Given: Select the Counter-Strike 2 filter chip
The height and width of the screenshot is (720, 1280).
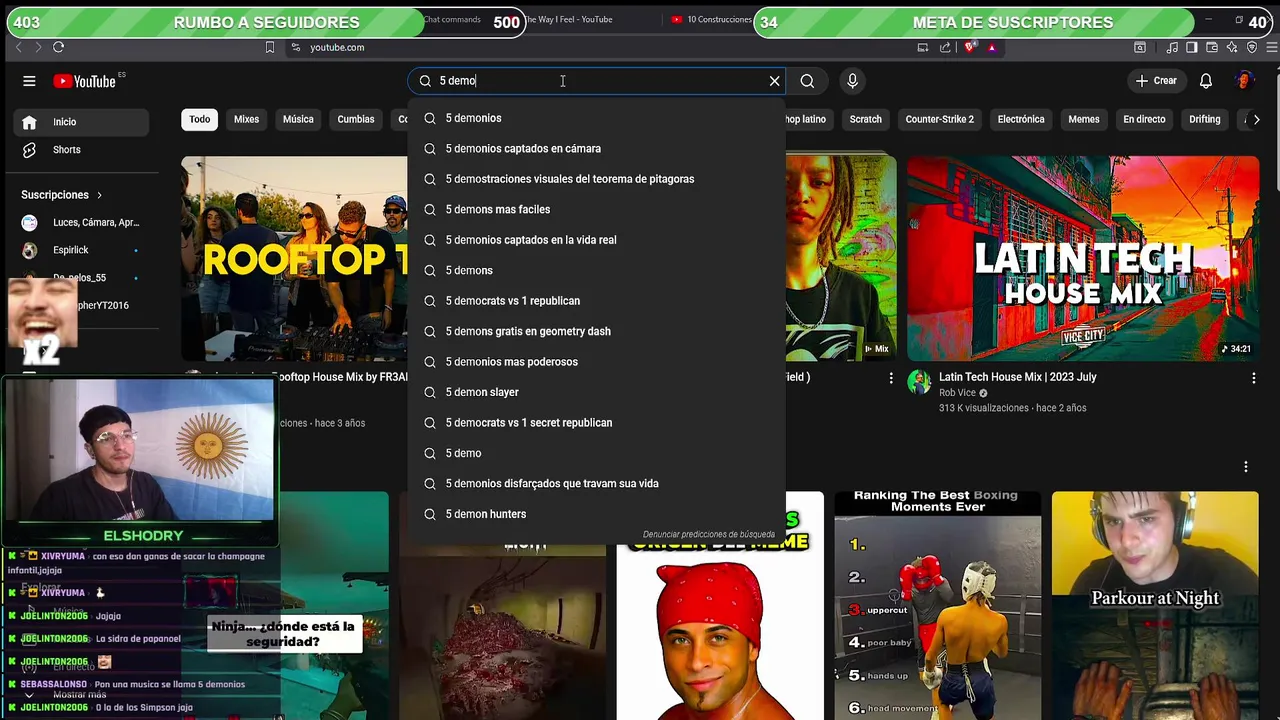Looking at the screenshot, I should pyautogui.click(x=940, y=119).
